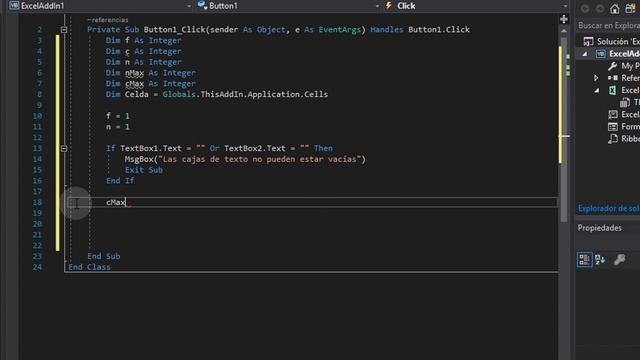Switch to Explorador de soluciones tab
Image resolution: width=640 pixels, height=360 pixels.
(609, 209)
